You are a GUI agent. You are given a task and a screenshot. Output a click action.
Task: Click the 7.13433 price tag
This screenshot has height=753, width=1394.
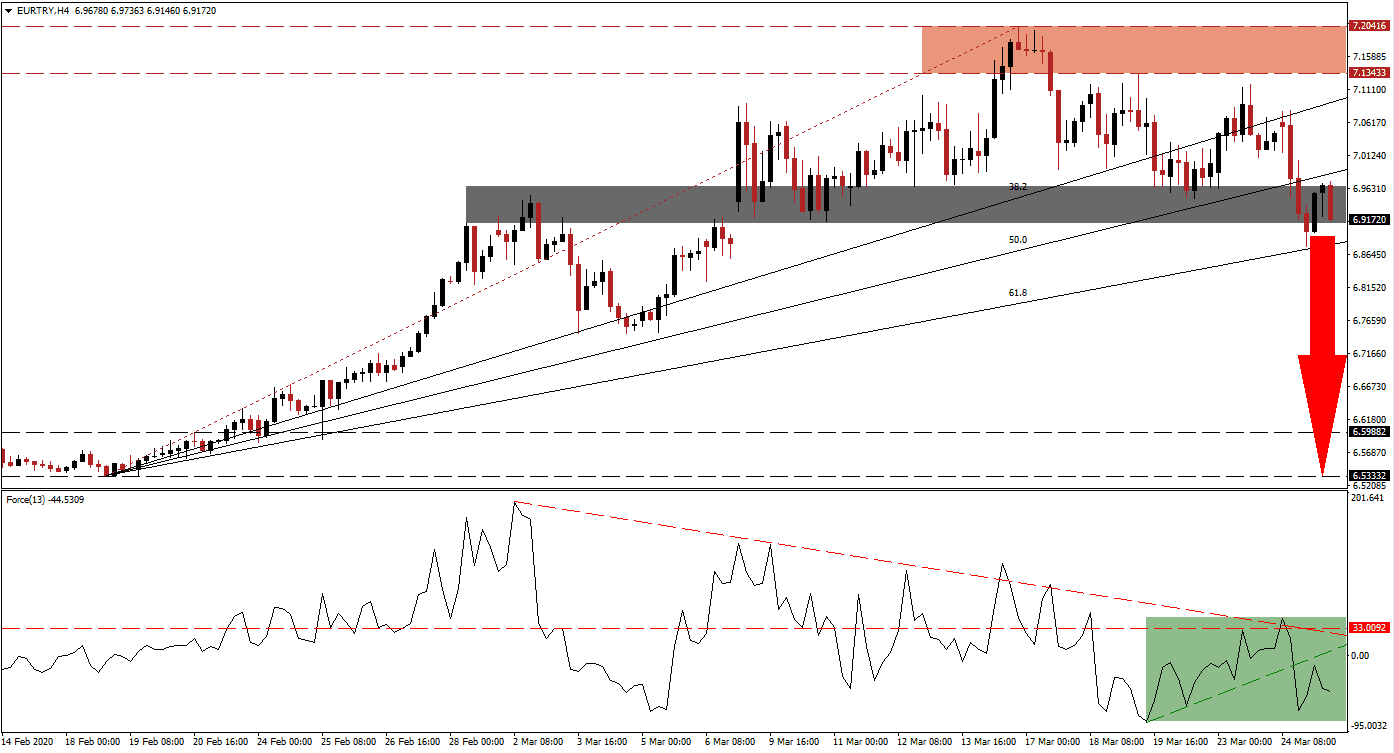tap(1367, 73)
